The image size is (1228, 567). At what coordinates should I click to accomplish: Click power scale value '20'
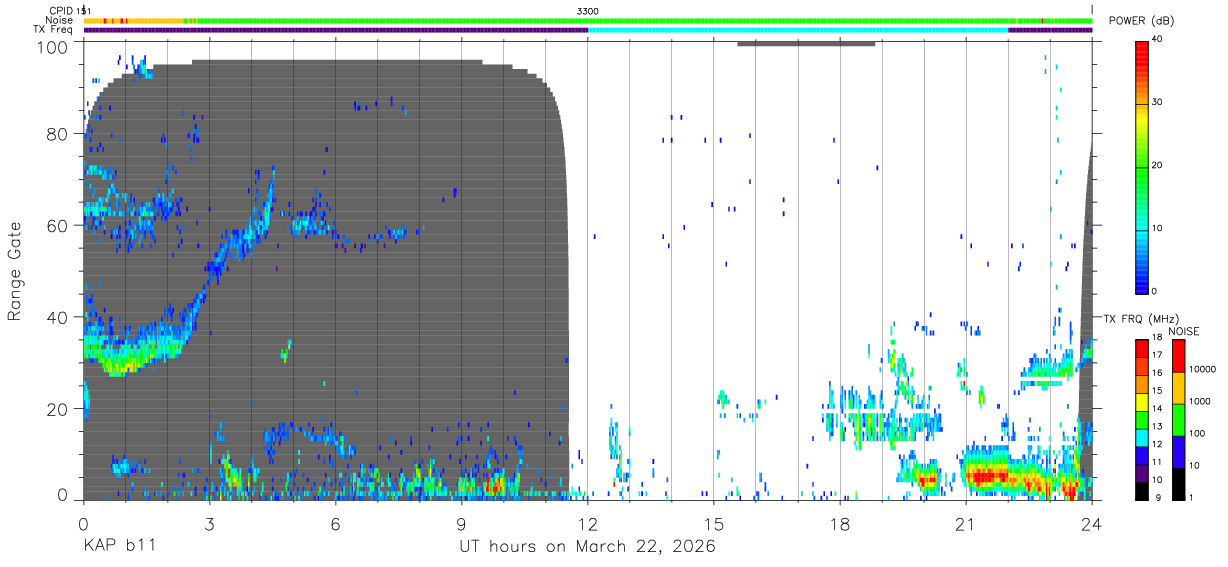point(1157,166)
